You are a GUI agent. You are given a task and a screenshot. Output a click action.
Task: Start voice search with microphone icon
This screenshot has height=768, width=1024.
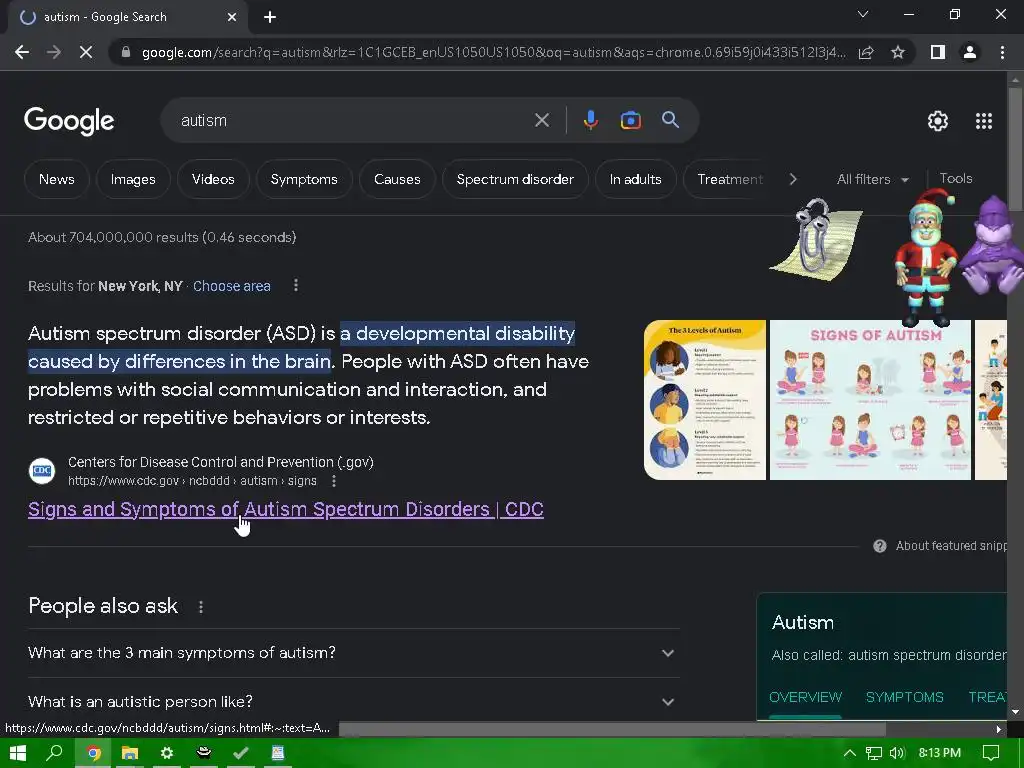click(590, 120)
